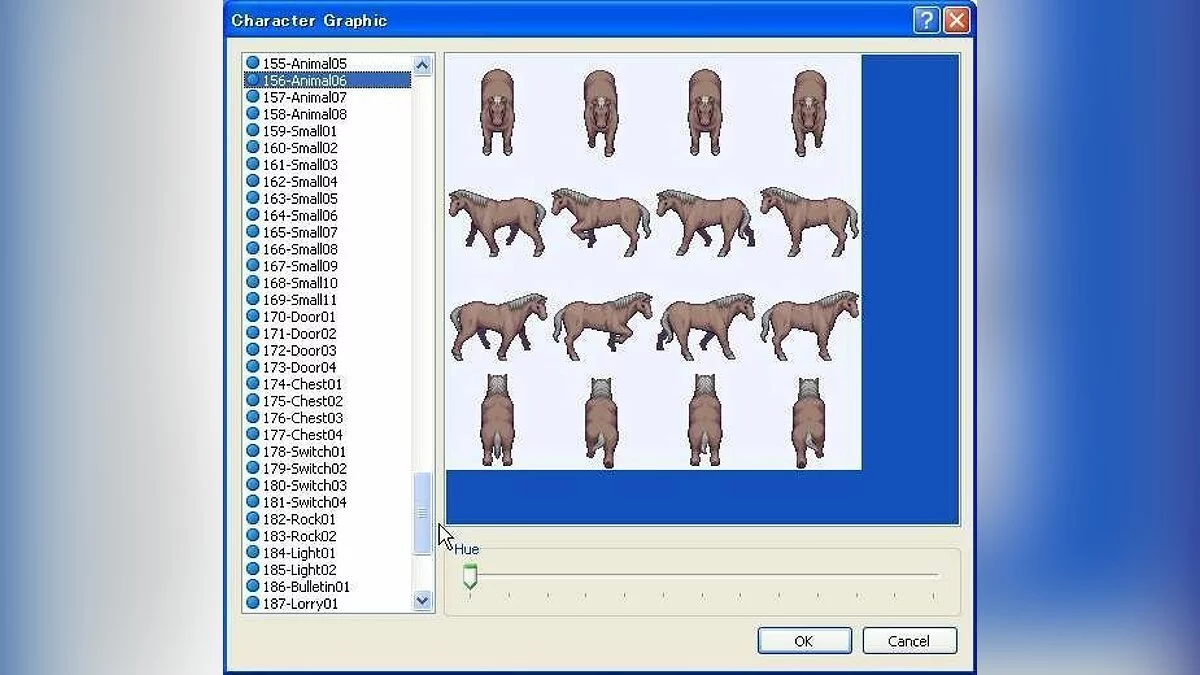Choose 163-Small05 entry
The image size is (1200, 675).
click(x=328, y=198)
